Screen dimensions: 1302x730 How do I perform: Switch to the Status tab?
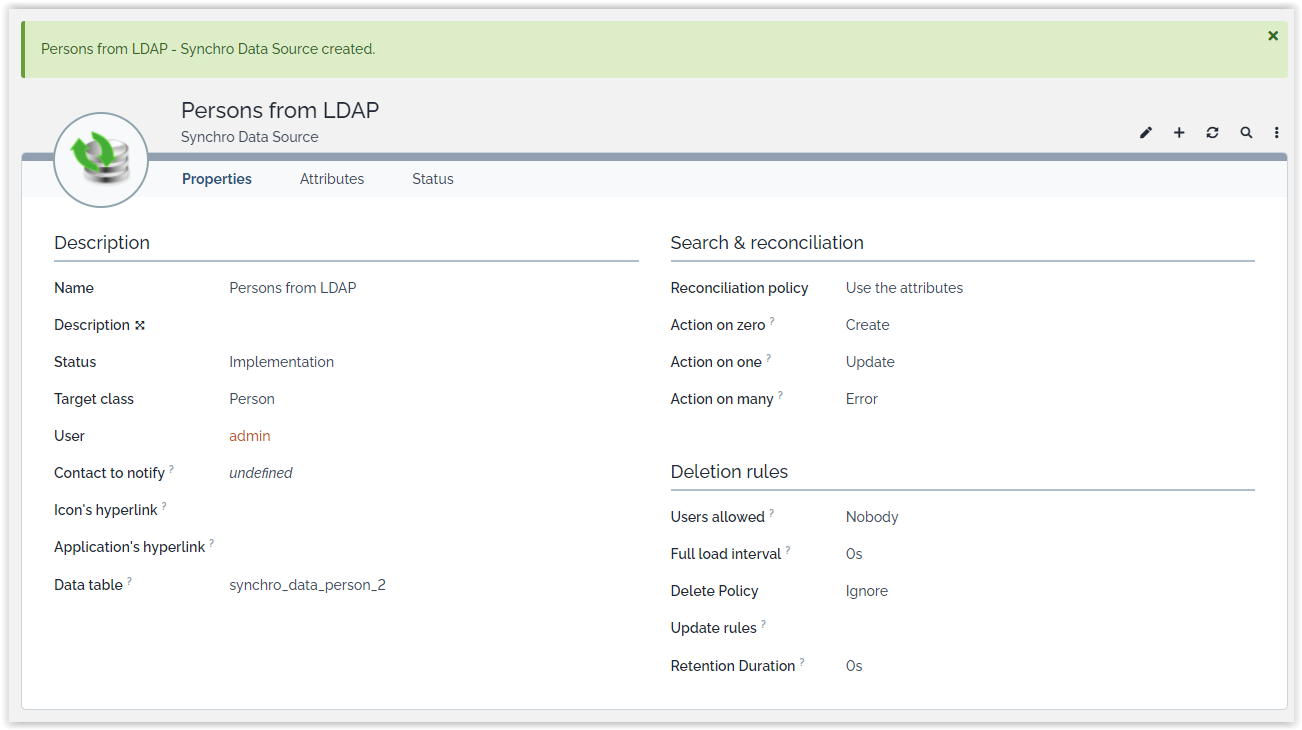(433, 179)
